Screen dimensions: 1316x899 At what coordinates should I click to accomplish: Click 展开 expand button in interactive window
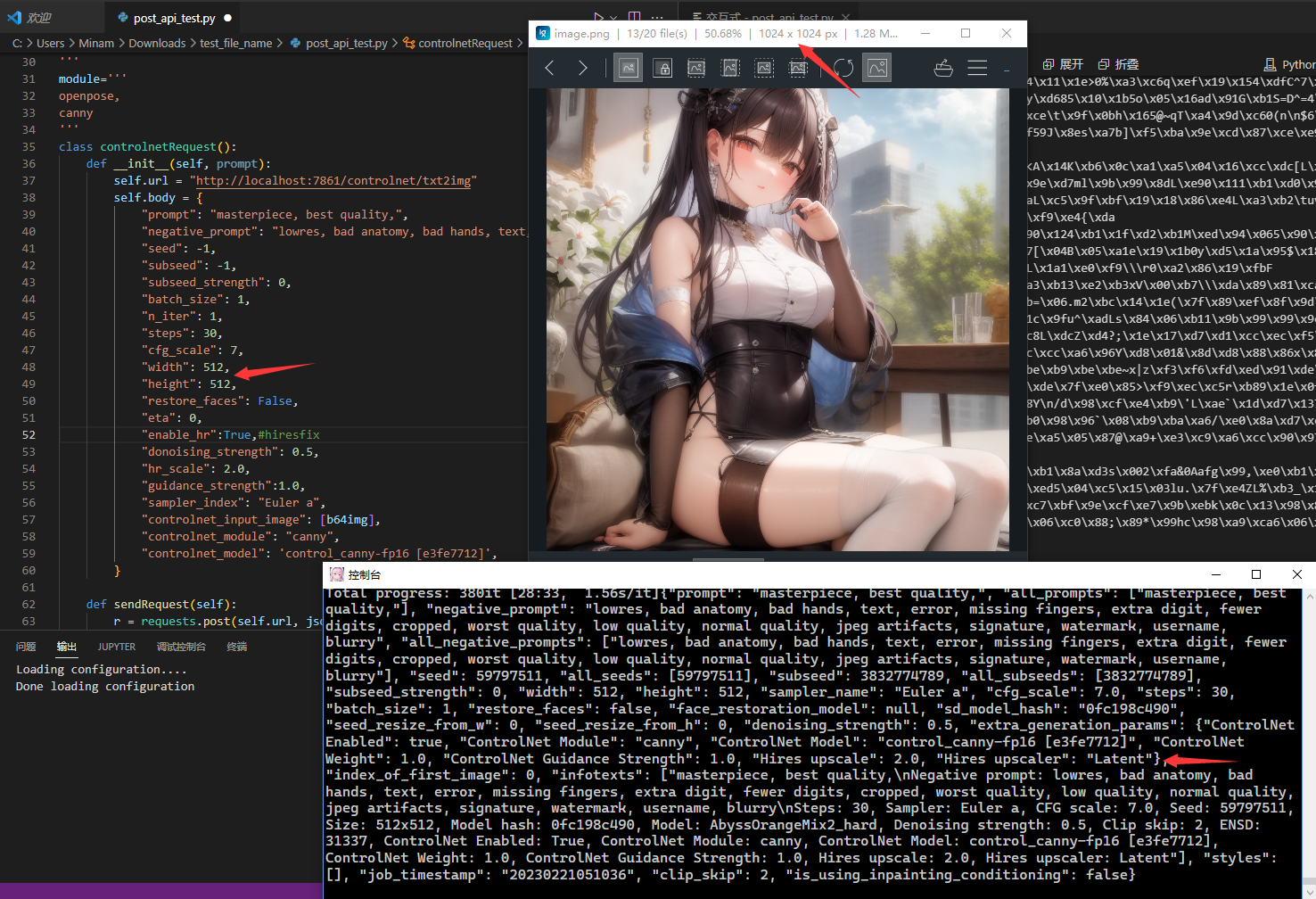click(1063, 64)
